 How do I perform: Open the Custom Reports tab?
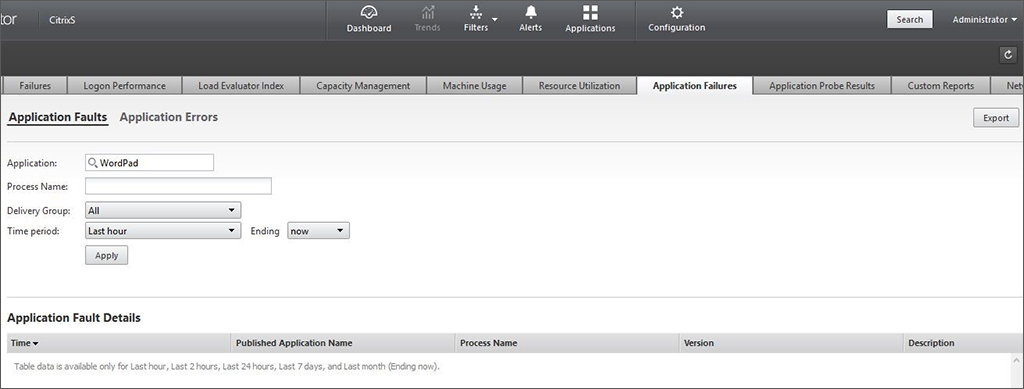coord(940,86)
